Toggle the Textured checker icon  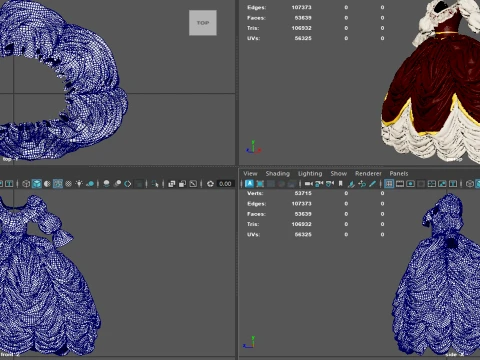[68, 184]
